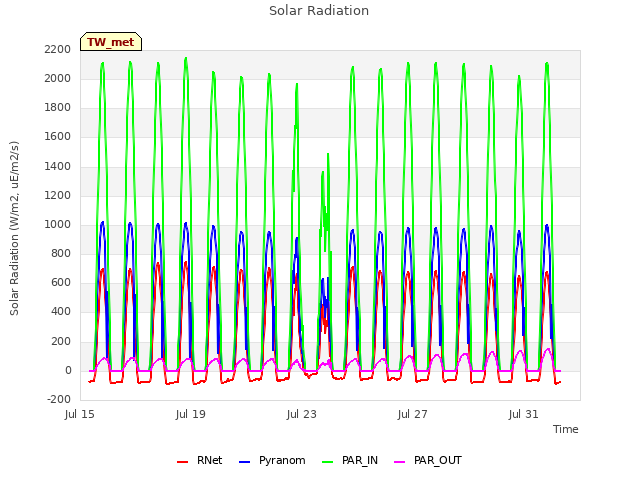Viewport: 640px width, 480px height.
Task: Click the Jul 27 x-axis label
Action: coord(413,414)
